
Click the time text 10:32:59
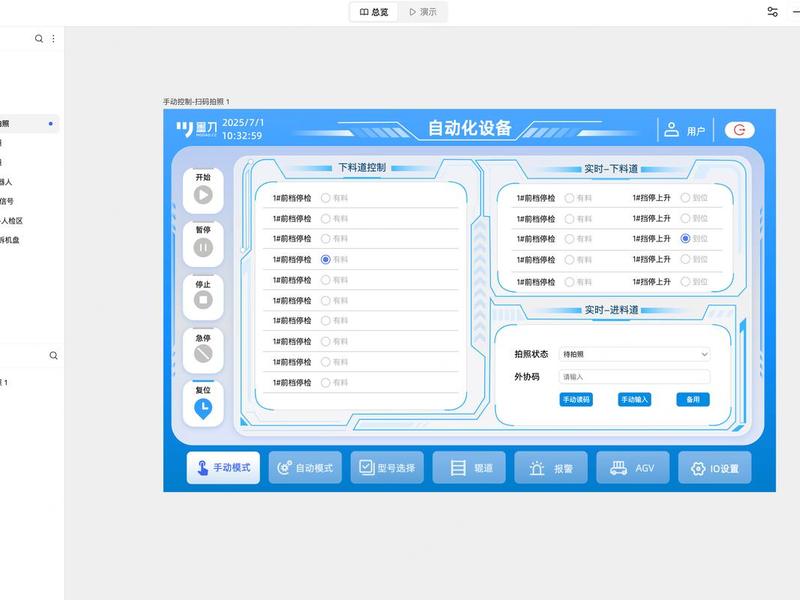click(242, 136)
